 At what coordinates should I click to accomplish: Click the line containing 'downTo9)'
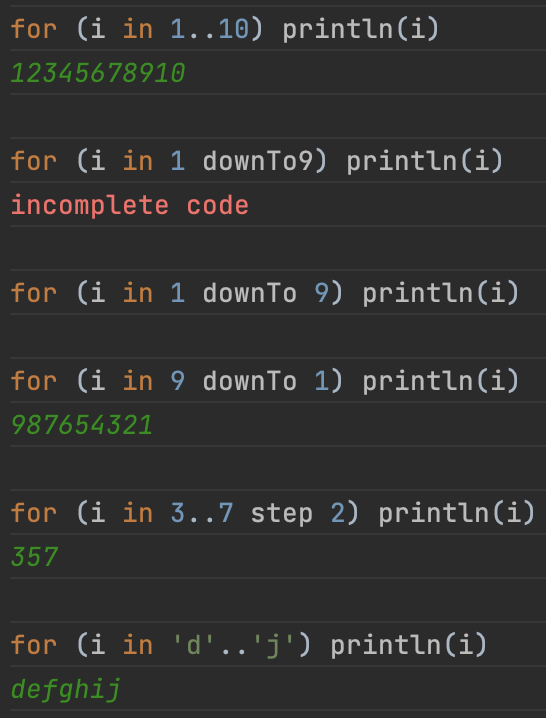point(257,161)
